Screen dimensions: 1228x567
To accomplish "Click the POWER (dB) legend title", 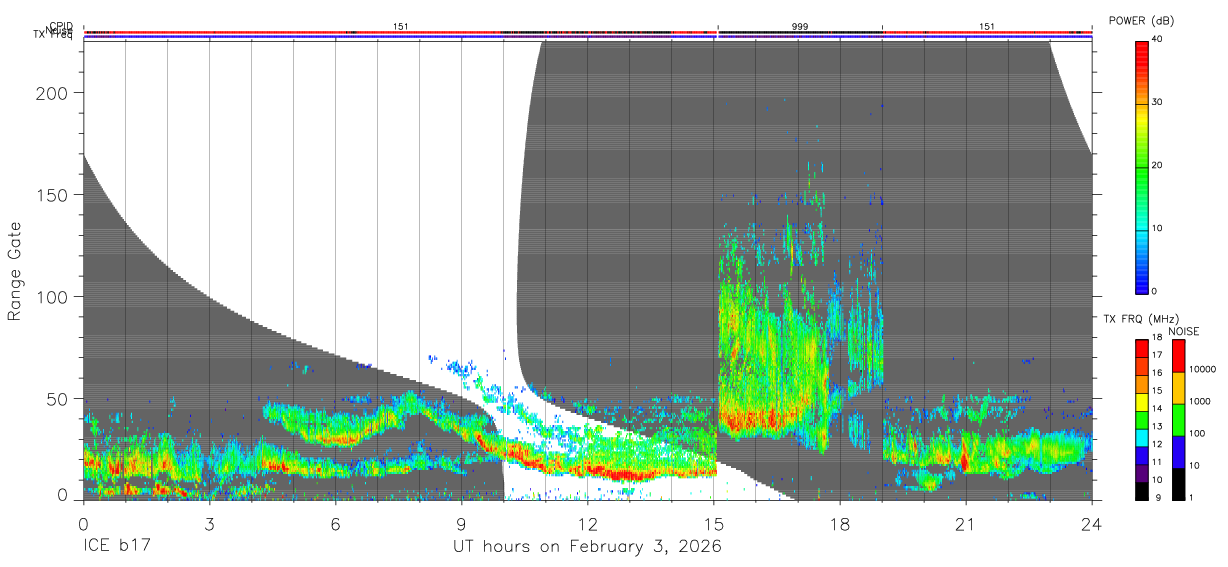I will [1141, 21].
